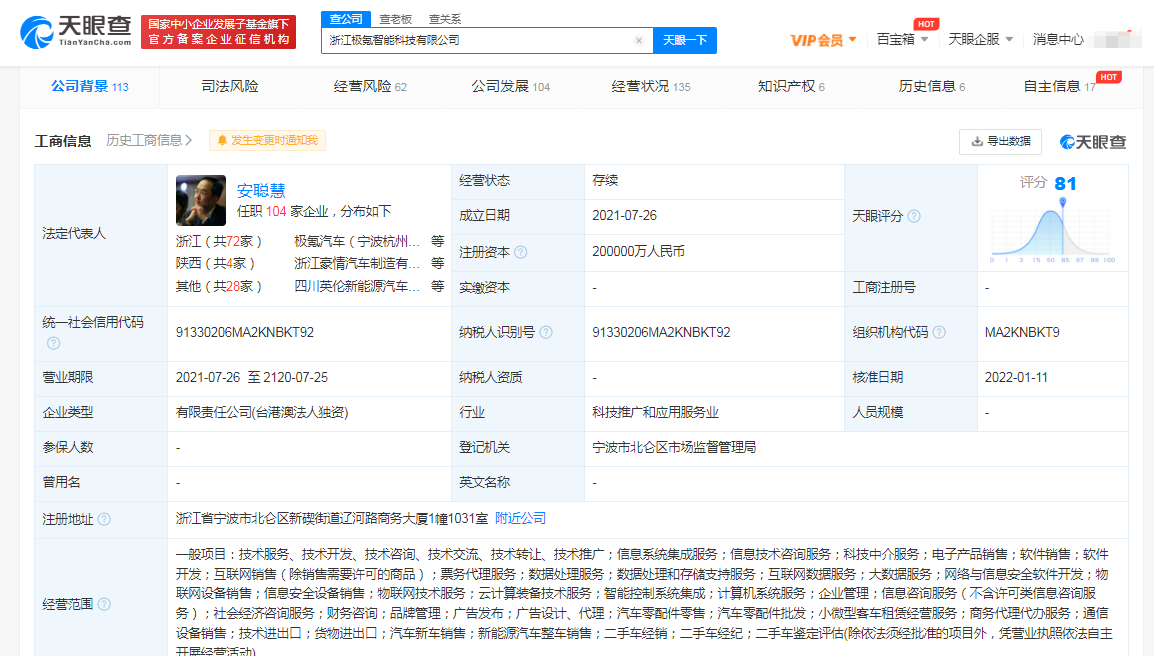Viewport: 1154px width, 656px height.
Task: Select the 查老板 search tab
Action: 396,19
